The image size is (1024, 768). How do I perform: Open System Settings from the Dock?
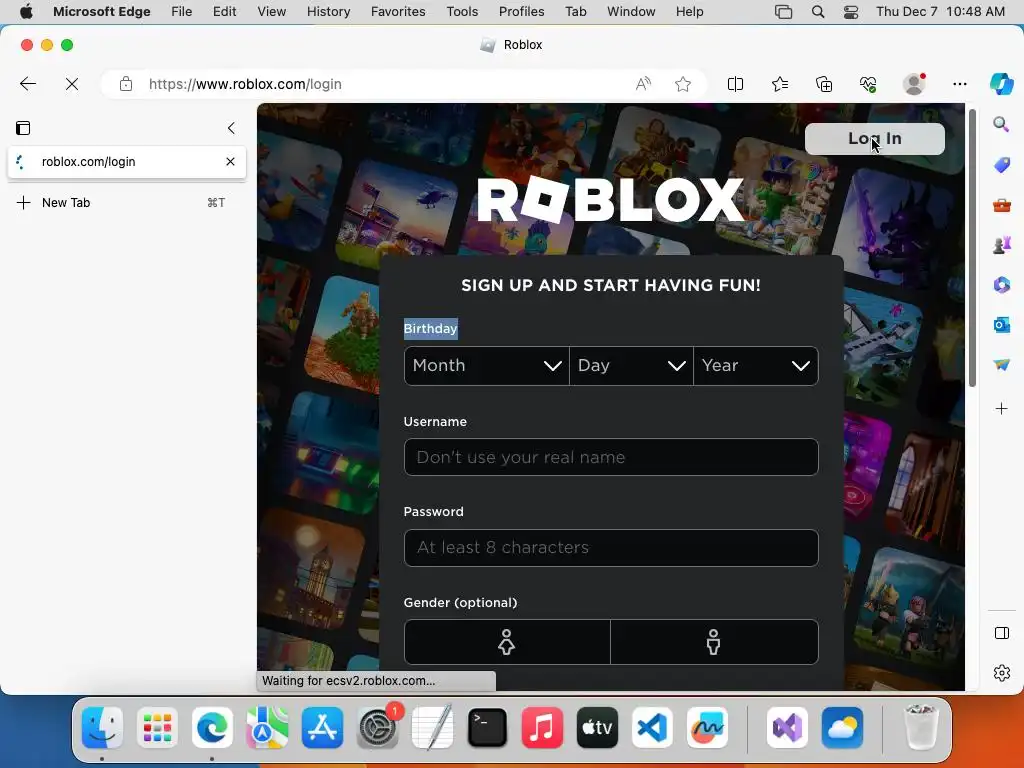[x=377, y=728]
